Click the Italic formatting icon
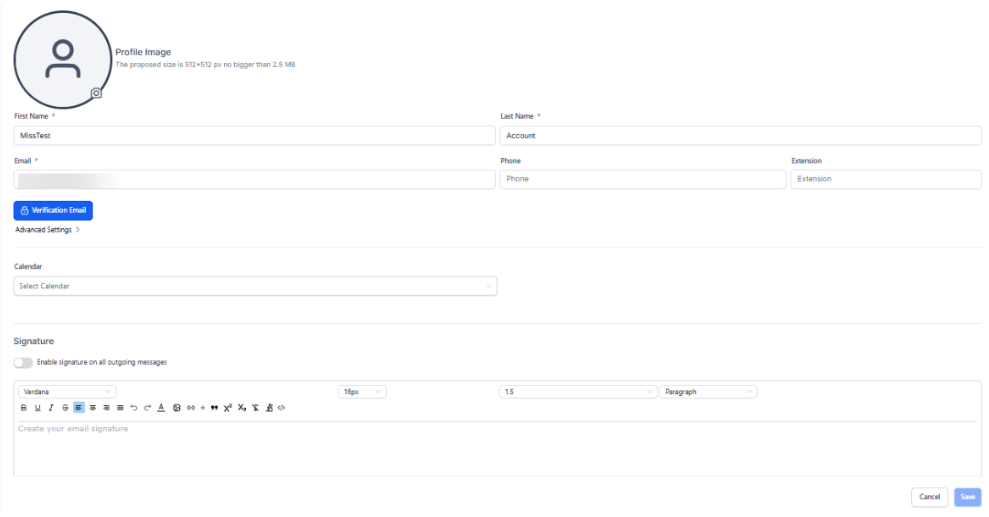The height and width of the screenshot is (517, 989). (51, 408)
